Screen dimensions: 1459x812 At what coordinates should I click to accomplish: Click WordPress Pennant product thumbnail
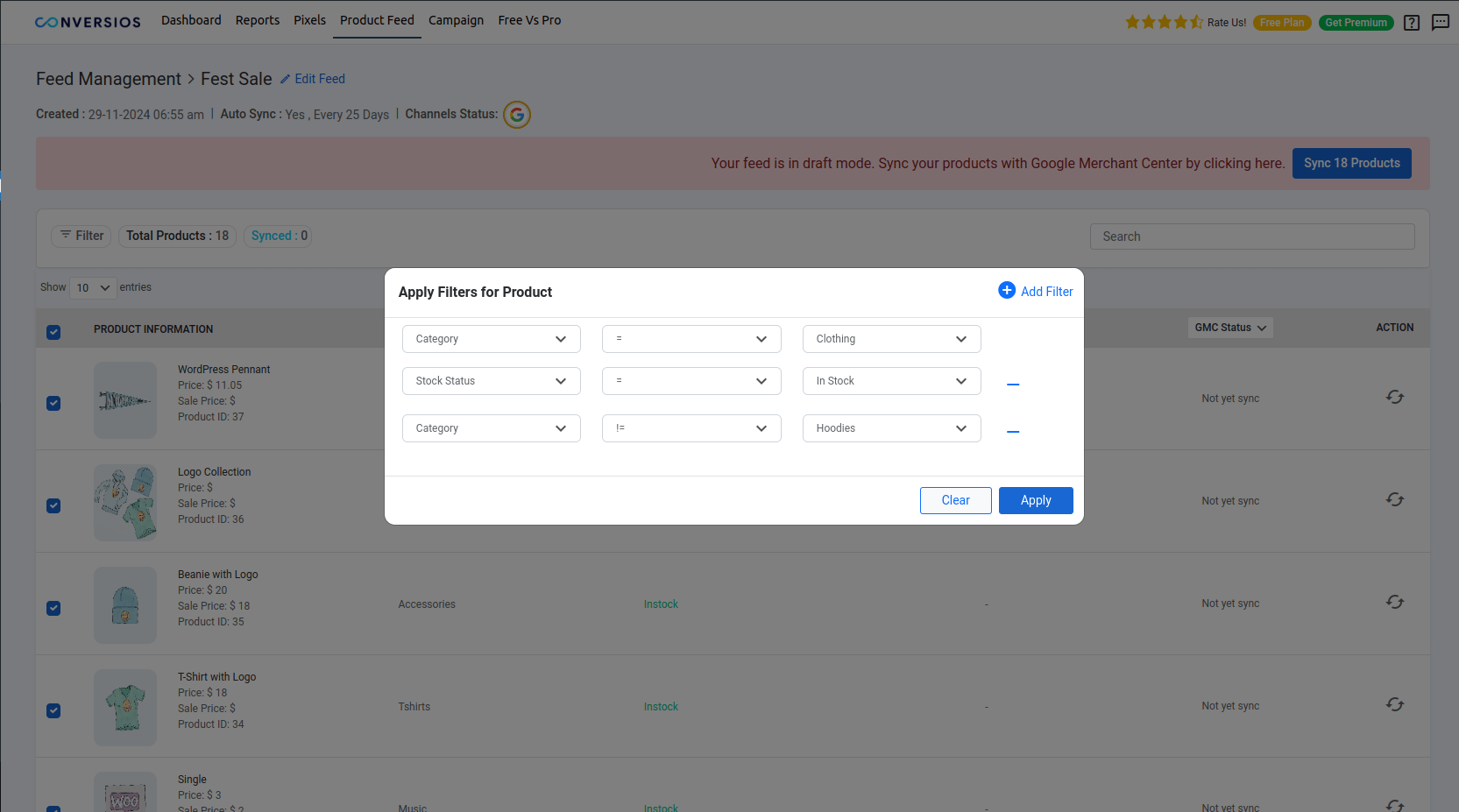tap(125, 400)
